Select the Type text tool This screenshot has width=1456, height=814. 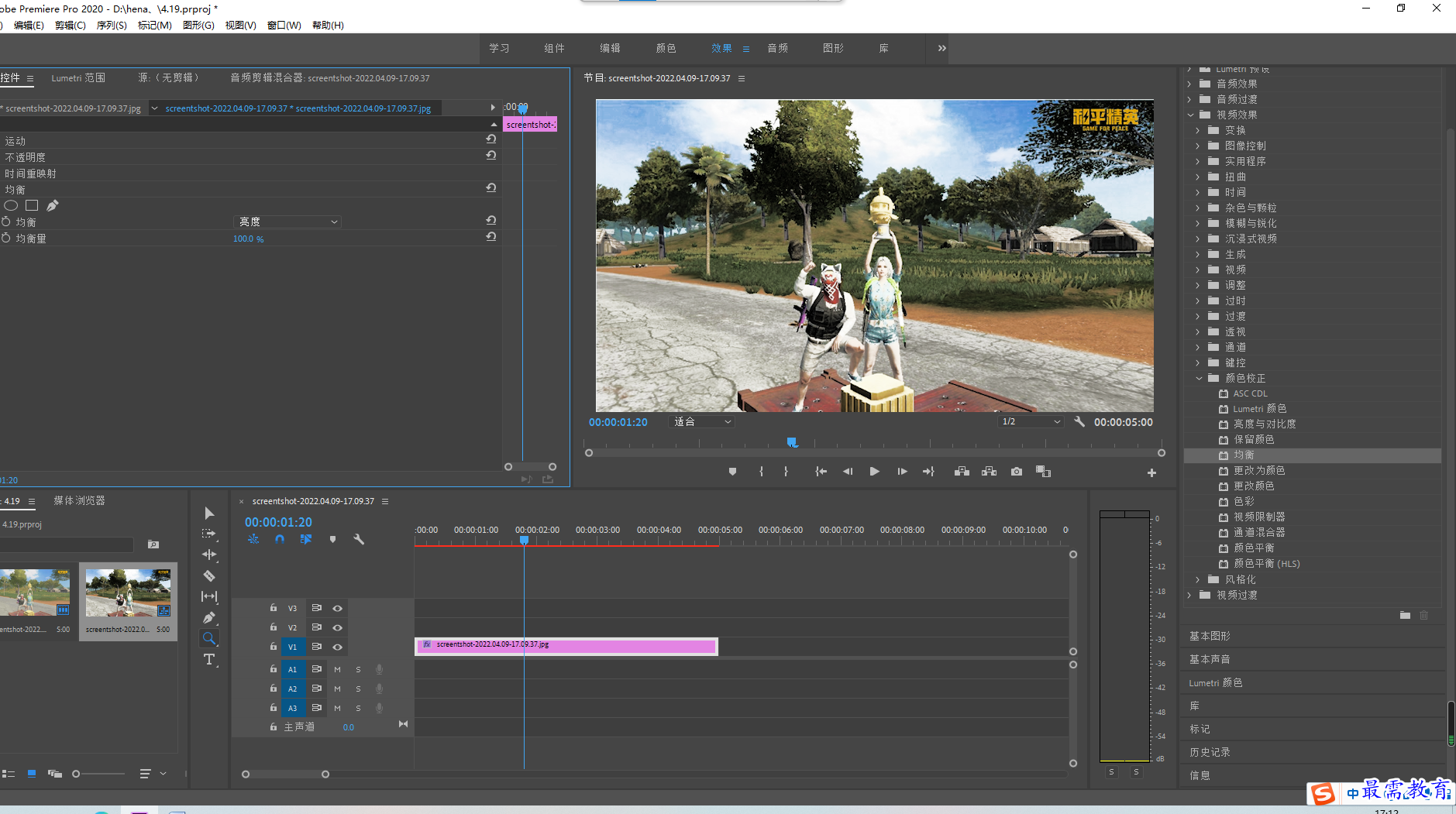pos(209,659)
